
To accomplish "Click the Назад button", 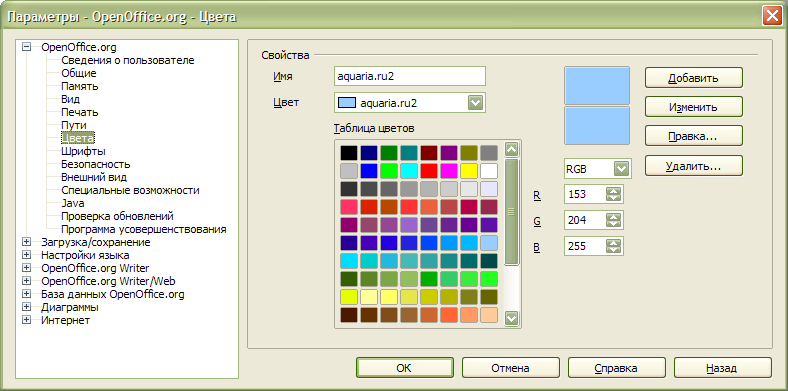I will [x=722, y=368].
